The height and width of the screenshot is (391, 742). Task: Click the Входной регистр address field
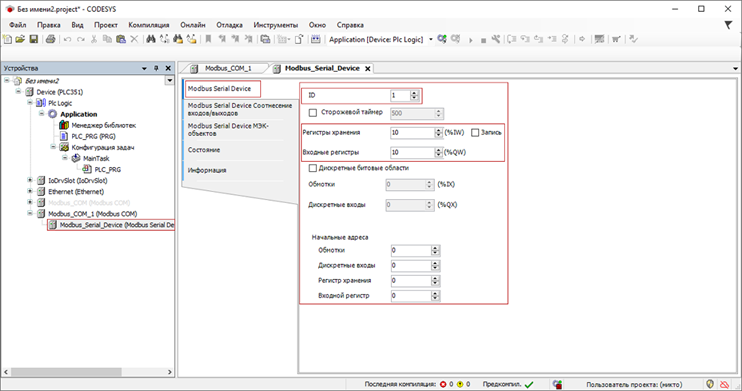(x=411, y=296)
